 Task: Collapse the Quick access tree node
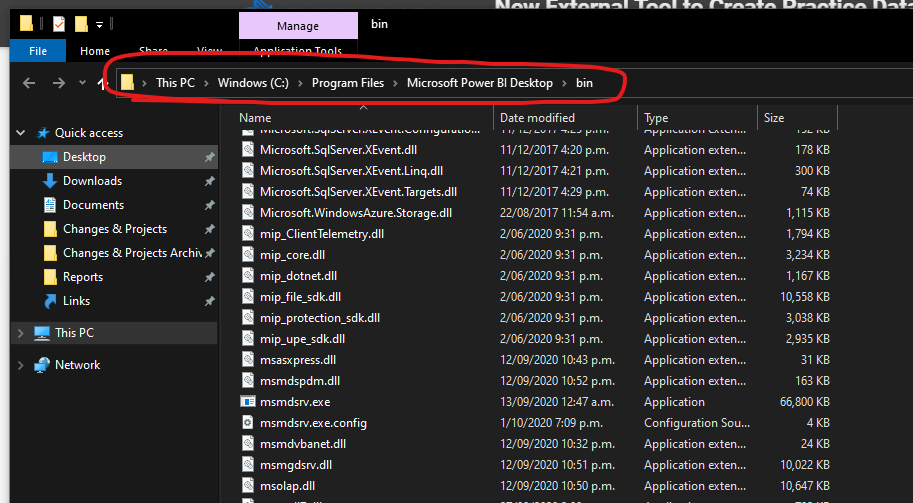pos(21,133)
